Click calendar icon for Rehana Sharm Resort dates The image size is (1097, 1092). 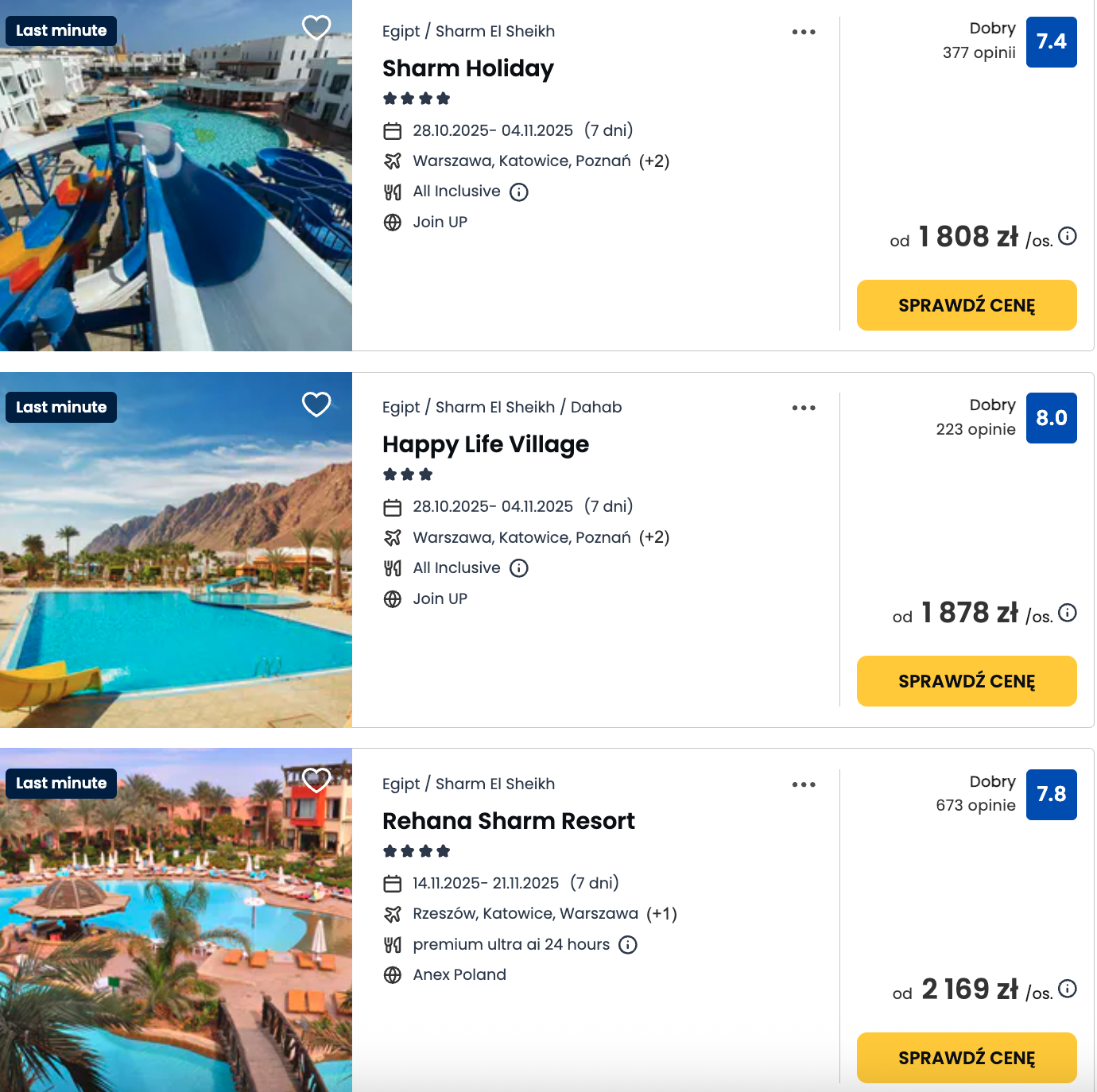tap(393, 884)
